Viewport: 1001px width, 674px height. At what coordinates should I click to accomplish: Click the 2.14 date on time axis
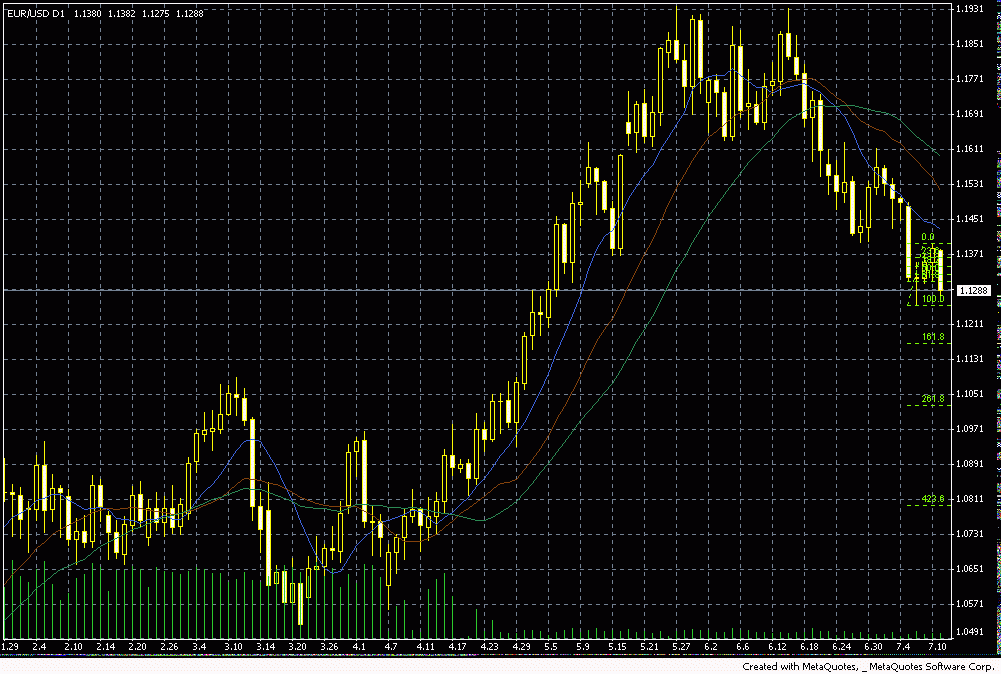click(105, 647)
